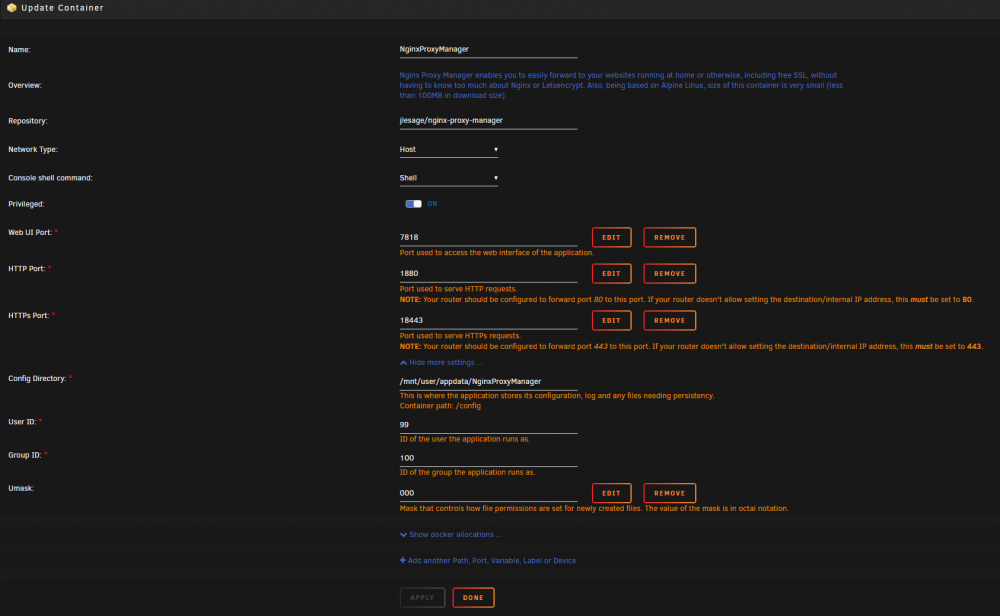Viewport: 1000px width, 616px height.
Task: Click the 'Console shell command:' label
Action: tap(50, 178)
